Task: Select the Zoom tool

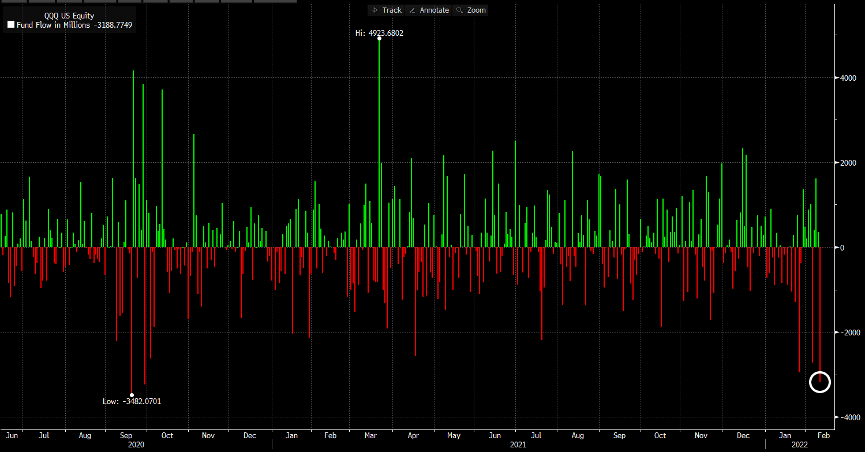Action: click(471, 10)
